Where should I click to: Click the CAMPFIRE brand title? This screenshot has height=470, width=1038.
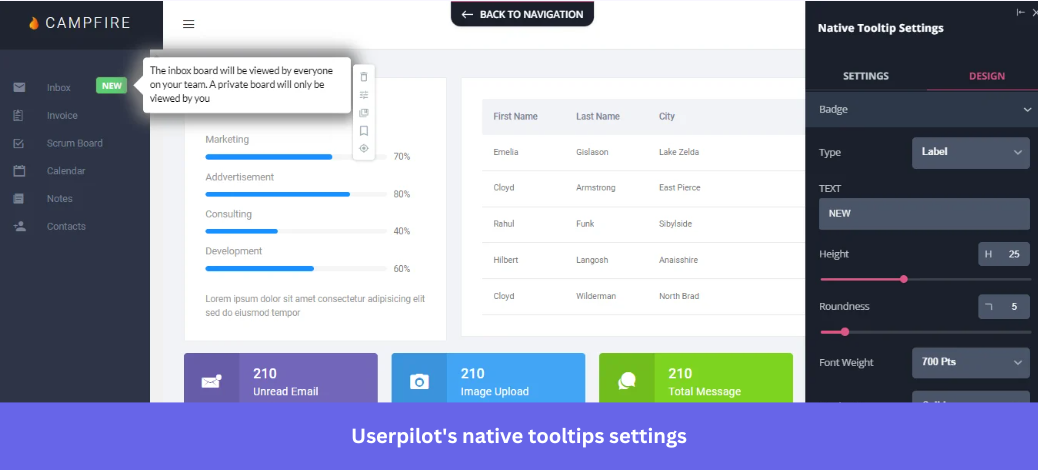88,23
